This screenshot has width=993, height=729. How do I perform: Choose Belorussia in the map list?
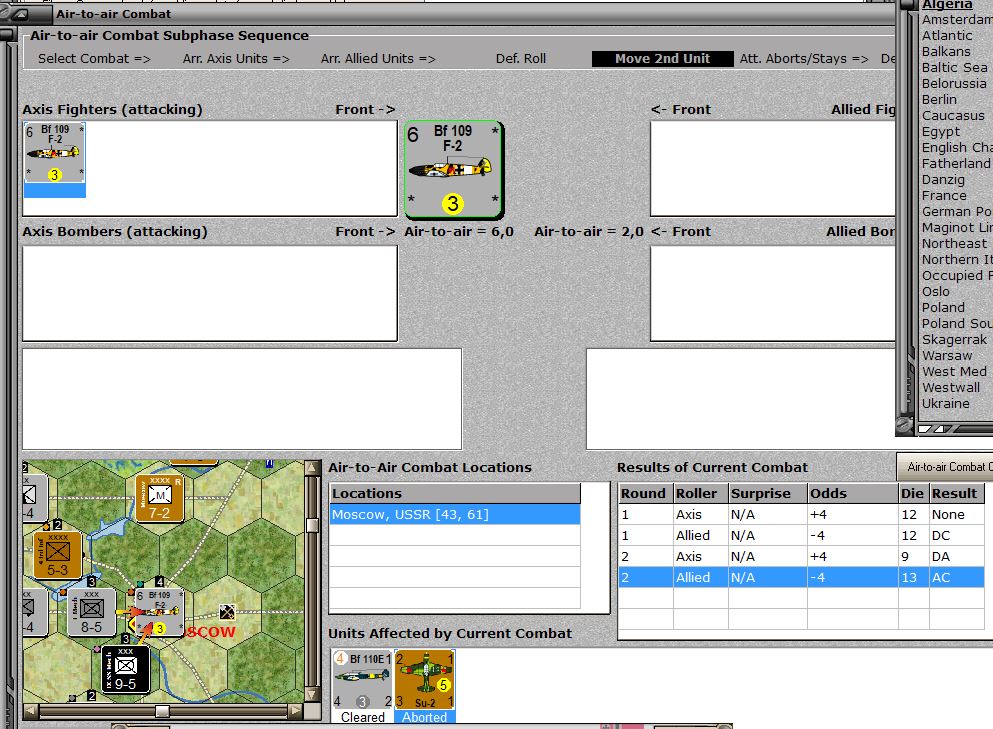pyautogui.click(x=954, y=84)
